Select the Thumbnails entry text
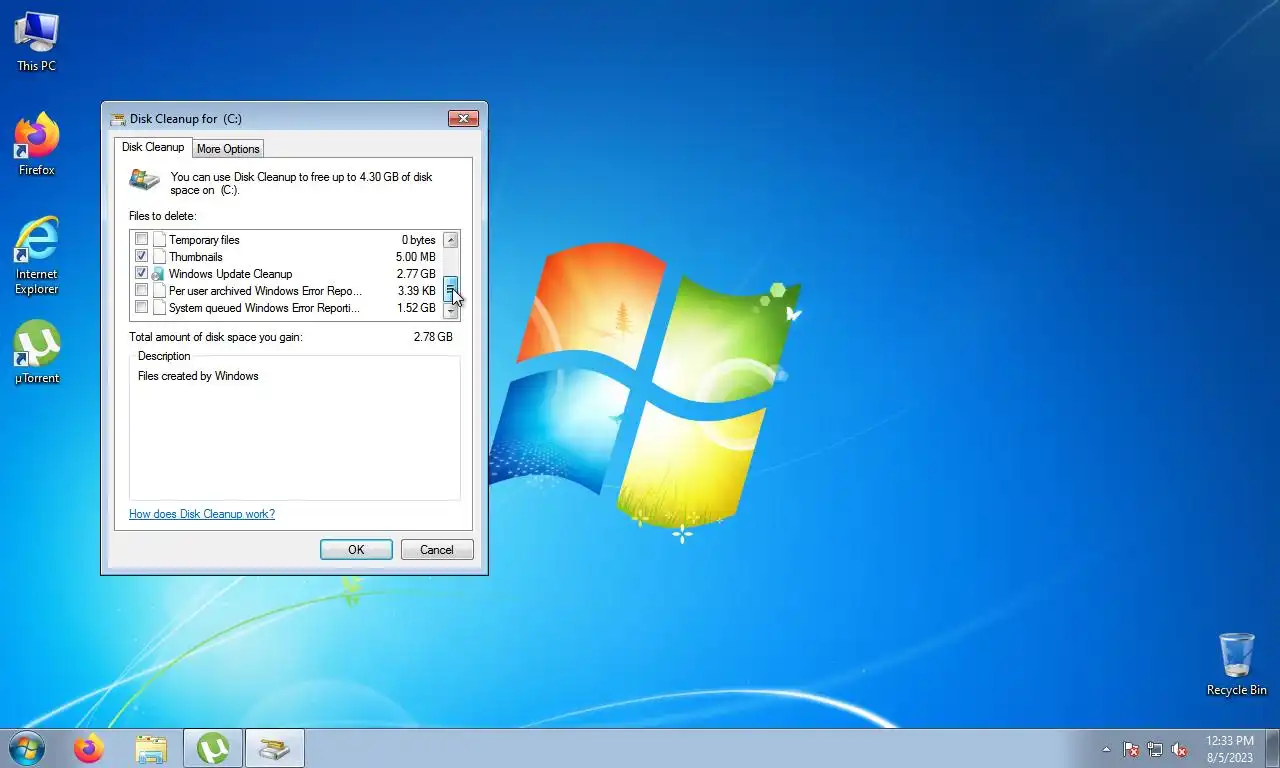This screenshot has height=768, width=1280. point(196,257)
